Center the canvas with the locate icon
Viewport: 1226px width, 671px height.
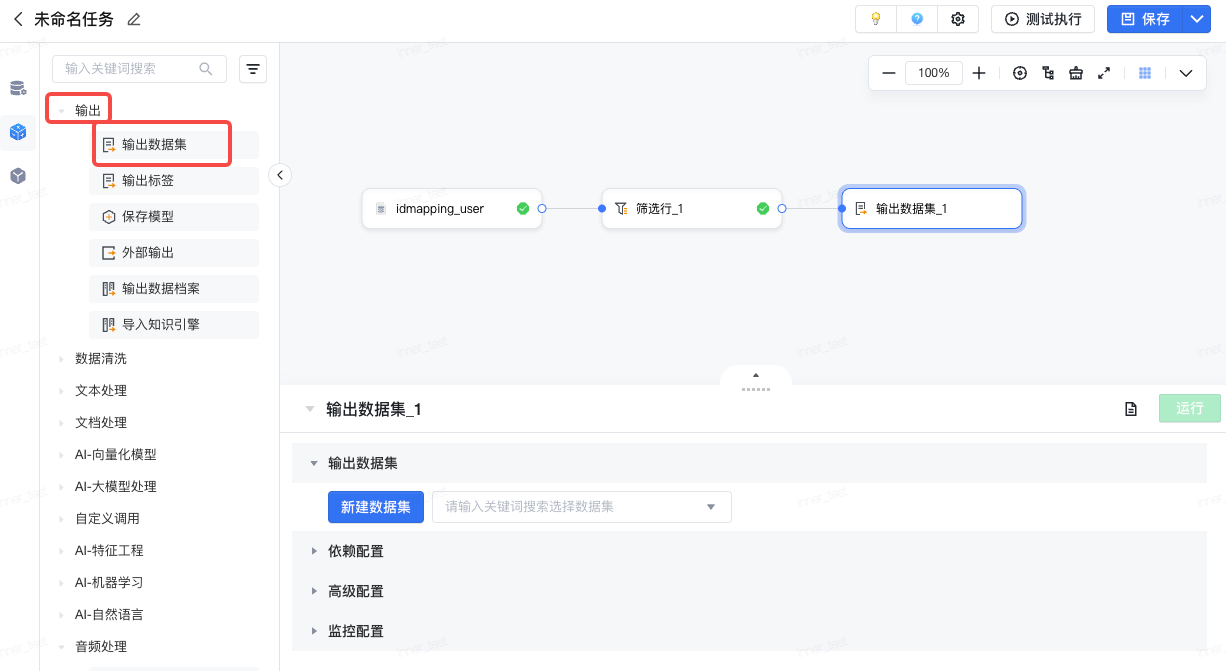tap(1020, 73)
